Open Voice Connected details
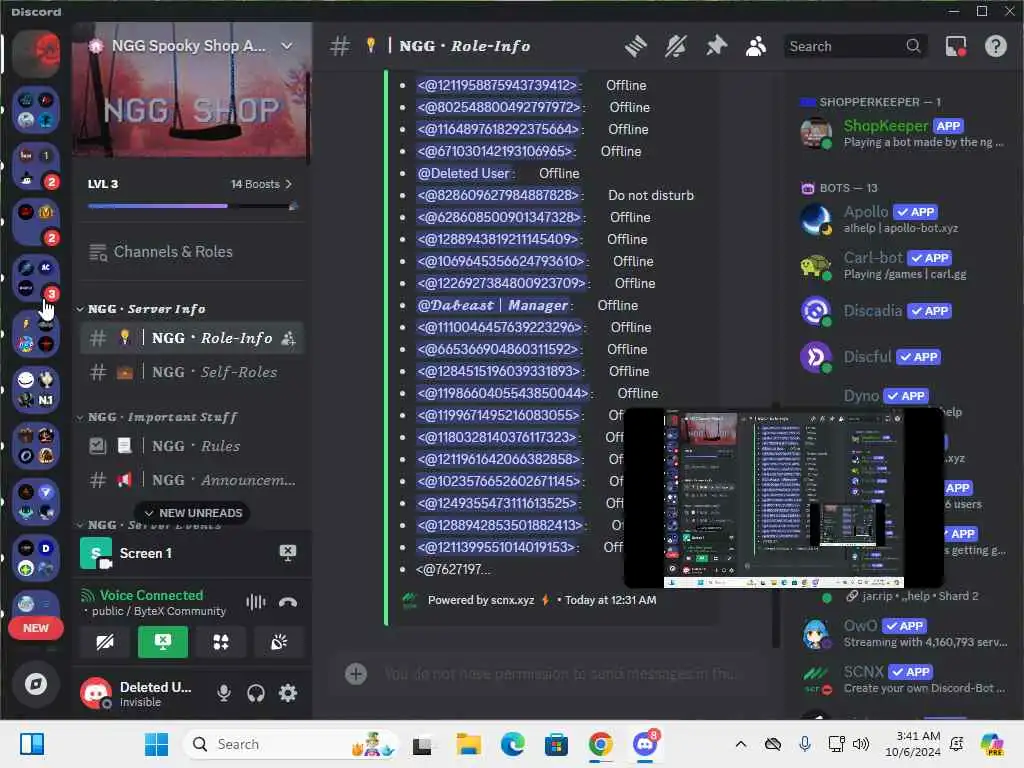1024x768 pixels. (152, 596)
